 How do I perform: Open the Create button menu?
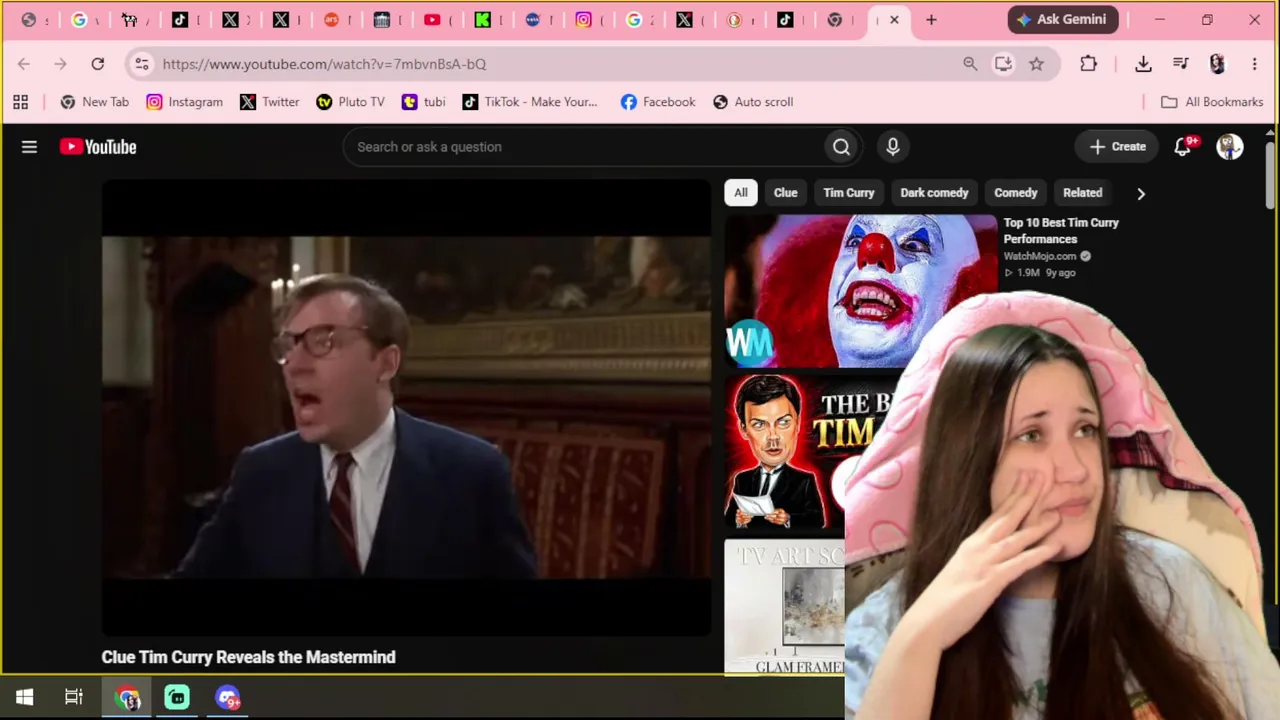[x=1118, y=147]
